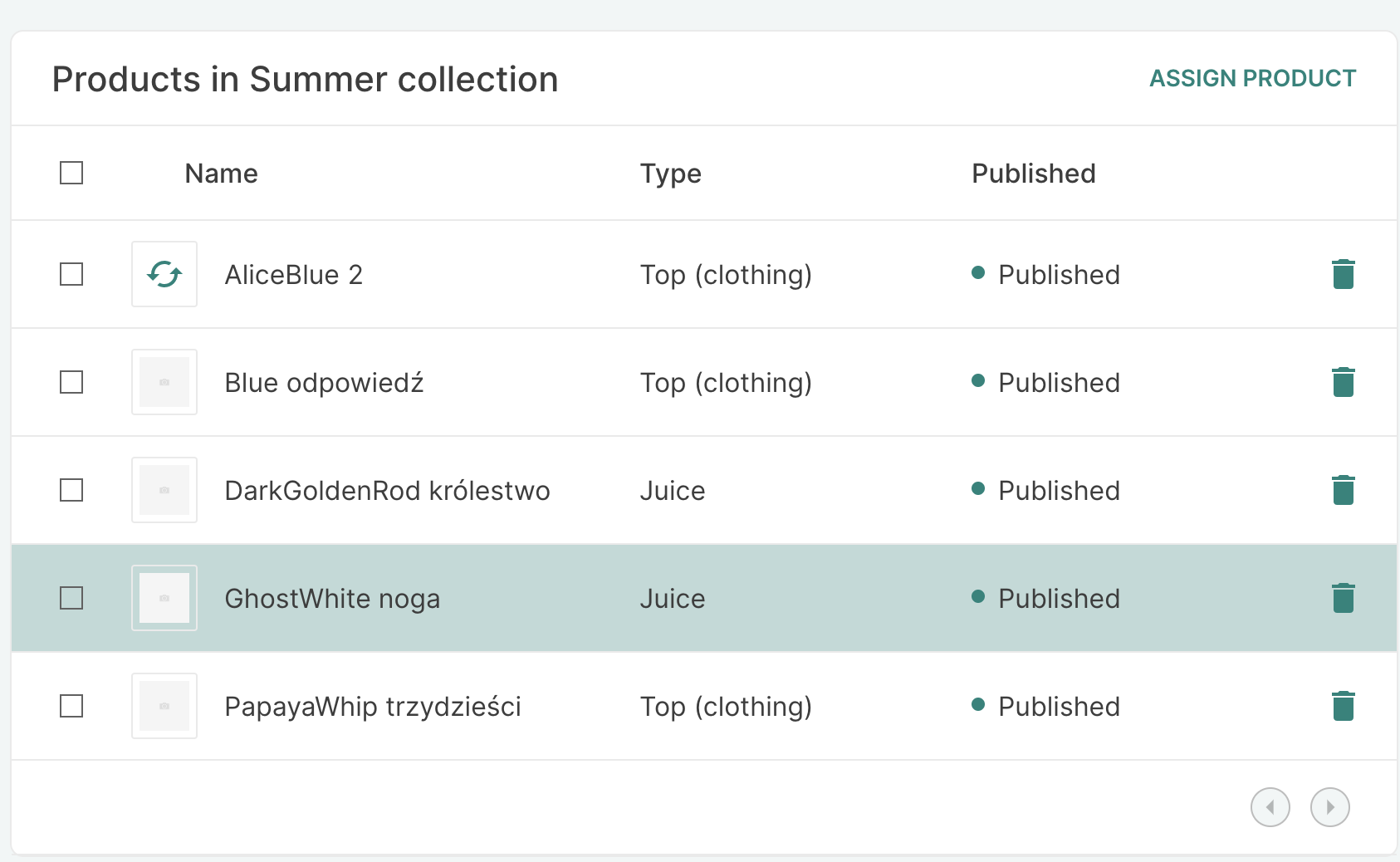Go to next page with right arrow
Image resolution: width=1400 pixels, height=862 pixels.
[1329, 806]
